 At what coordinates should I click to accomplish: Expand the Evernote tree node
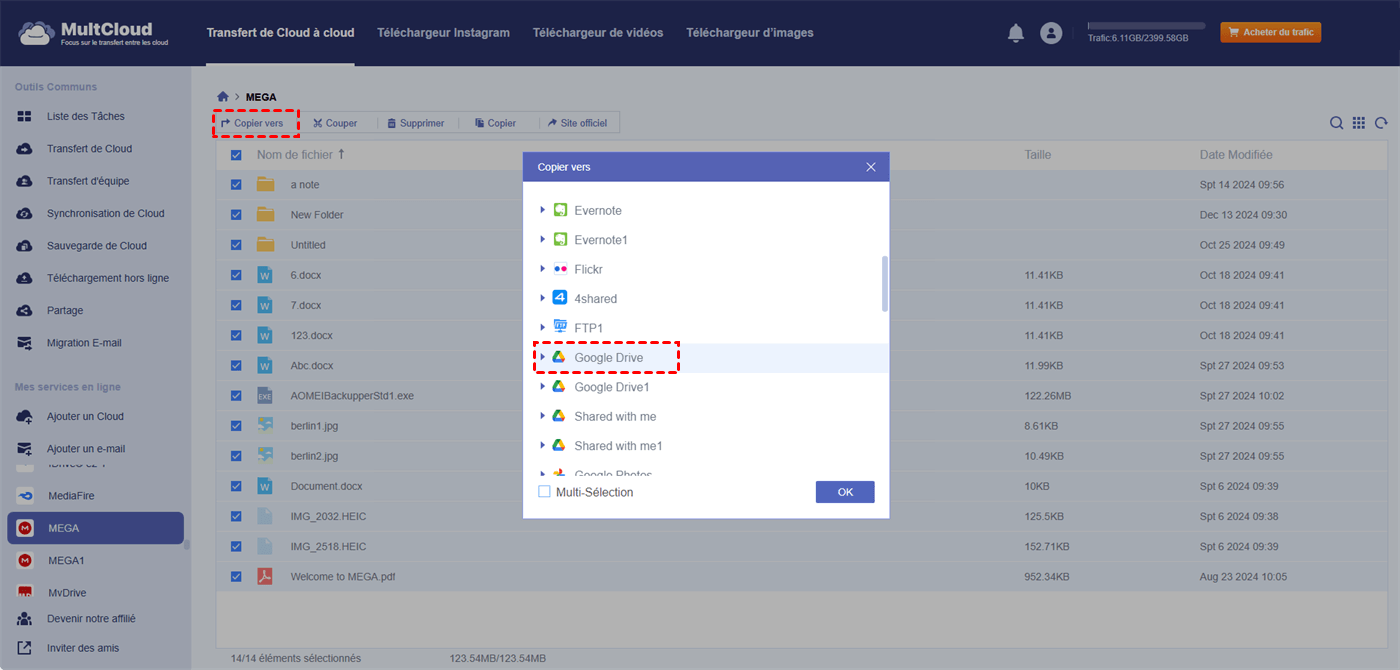pos(543,210)
